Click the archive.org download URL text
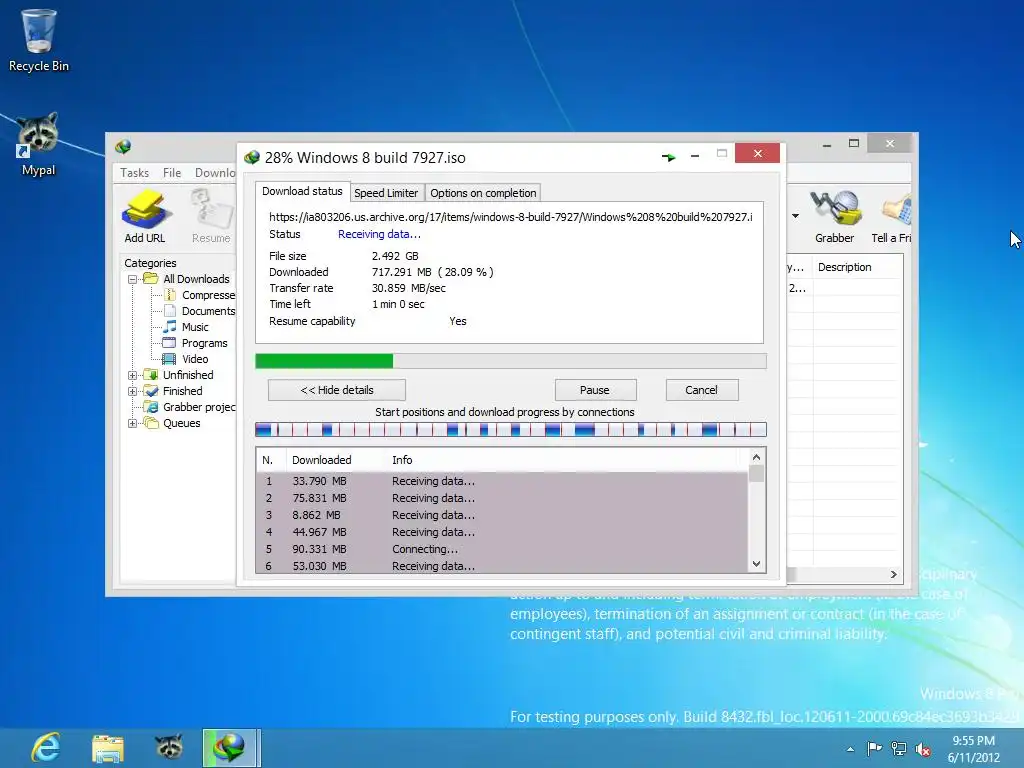Image resolution: width=1024 pixels, height=768 pixels. 511,217
